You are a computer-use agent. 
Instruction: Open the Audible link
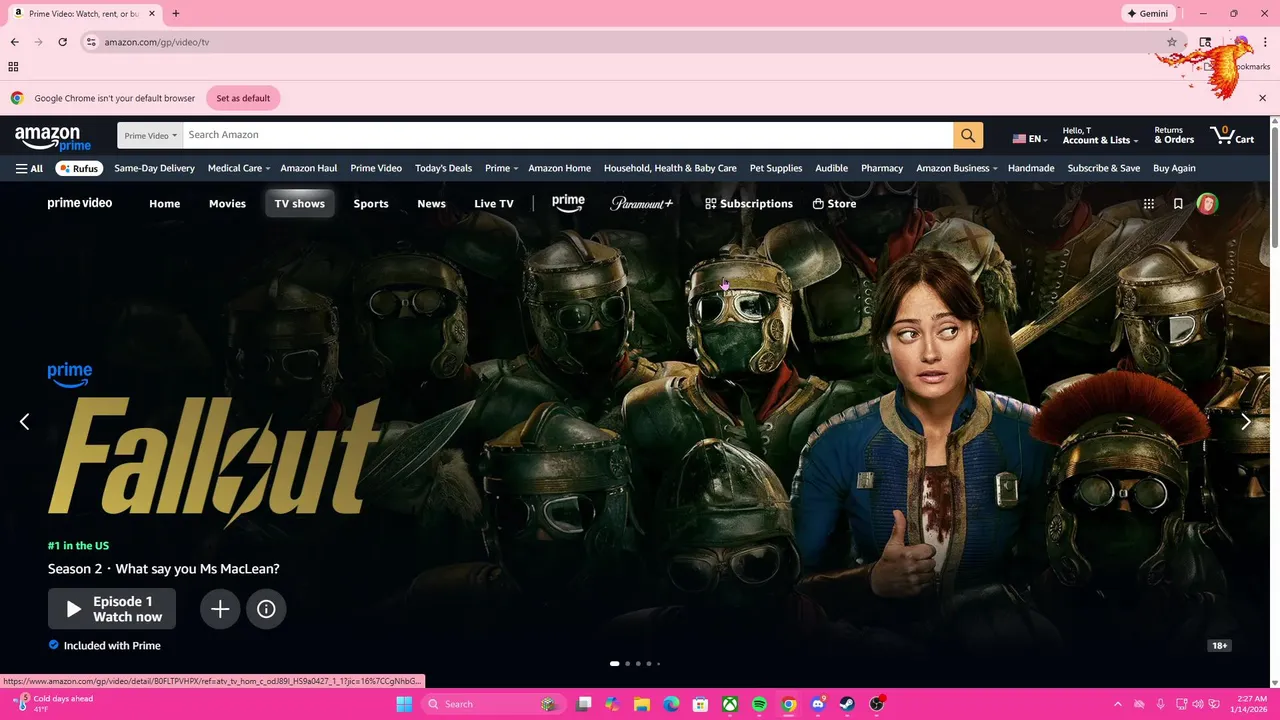(x=831, y=168)
